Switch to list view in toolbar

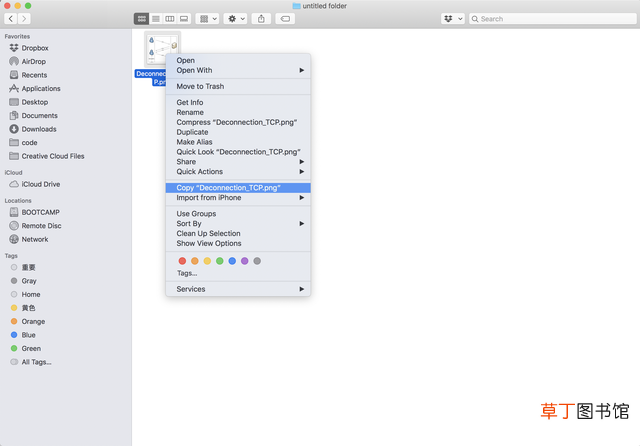point(156,19)
